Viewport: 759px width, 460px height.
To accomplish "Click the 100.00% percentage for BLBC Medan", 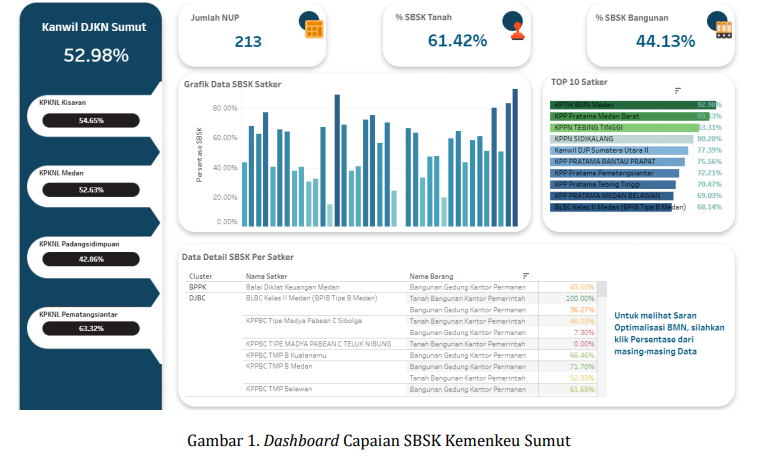I will 580,298.
